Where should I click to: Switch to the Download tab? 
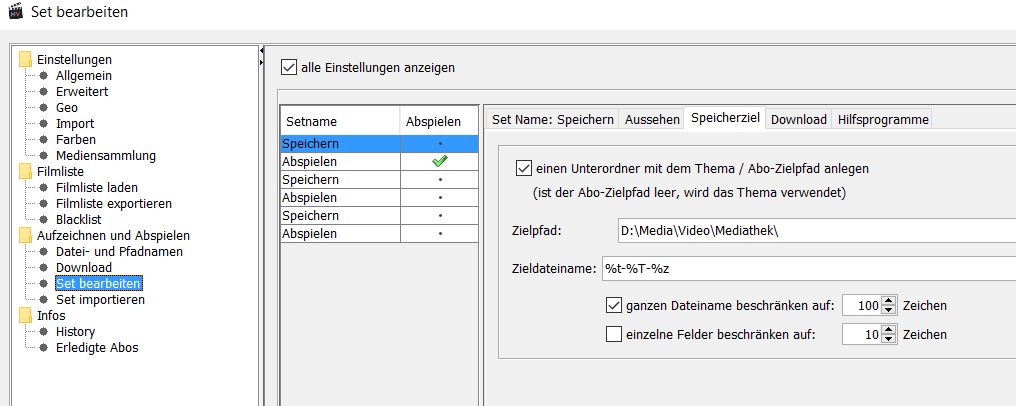(799, 120)
